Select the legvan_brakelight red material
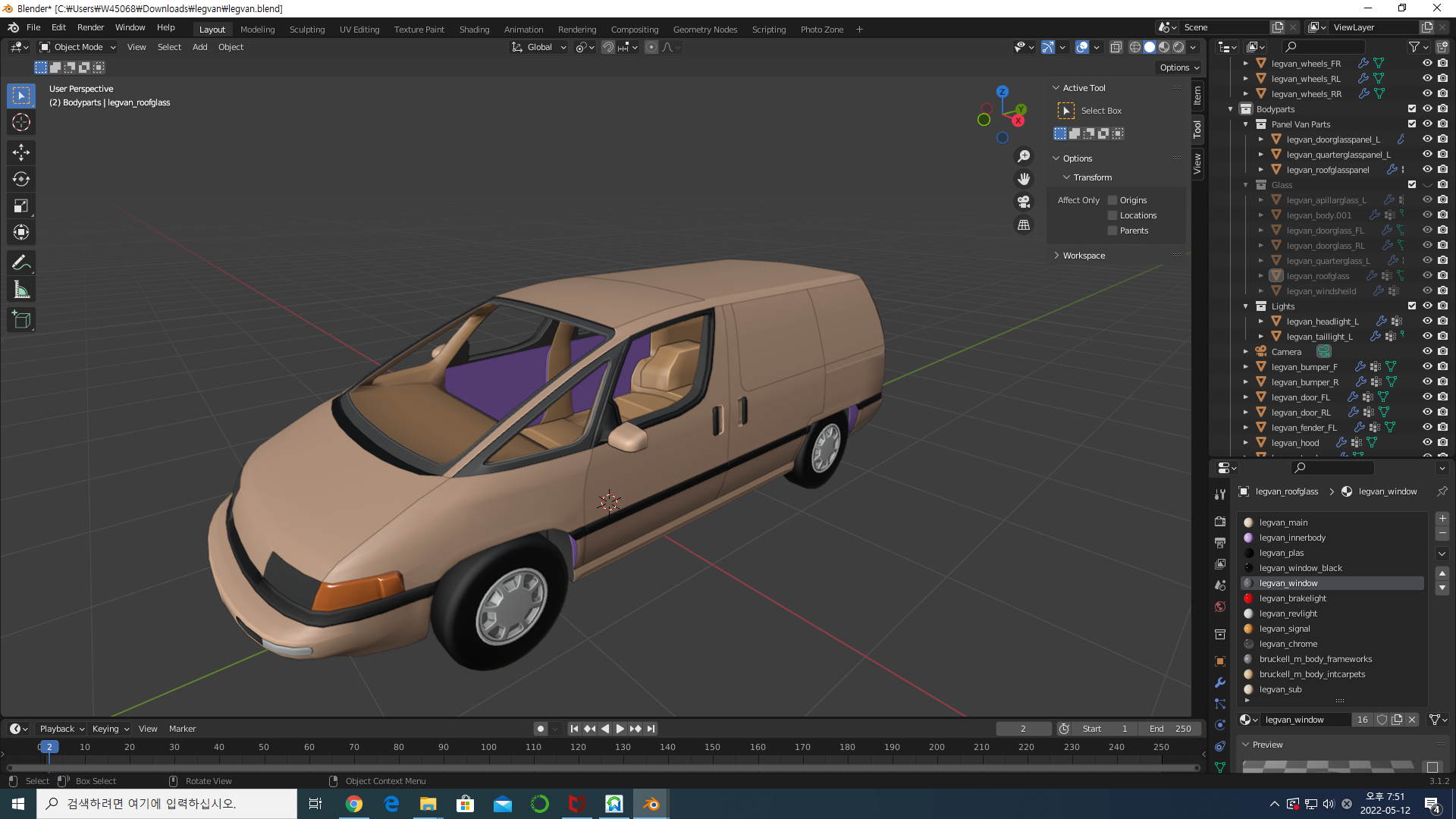The image size is (1456, 819). click(x=1292, y=598)
